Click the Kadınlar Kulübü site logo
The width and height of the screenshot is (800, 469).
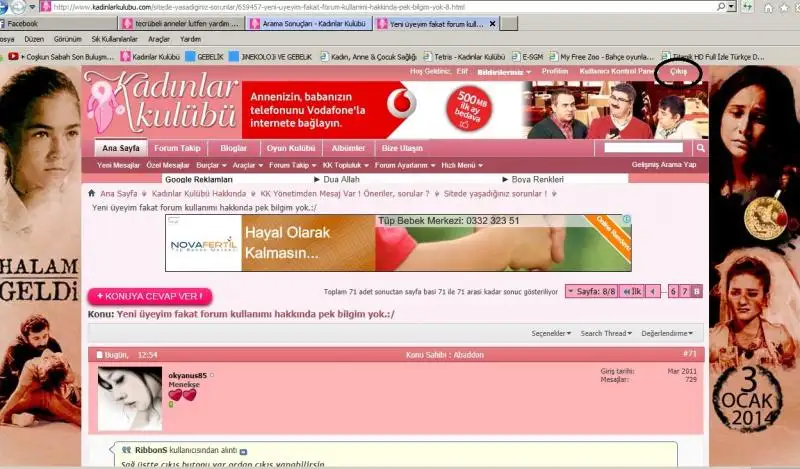coord(160,108)
